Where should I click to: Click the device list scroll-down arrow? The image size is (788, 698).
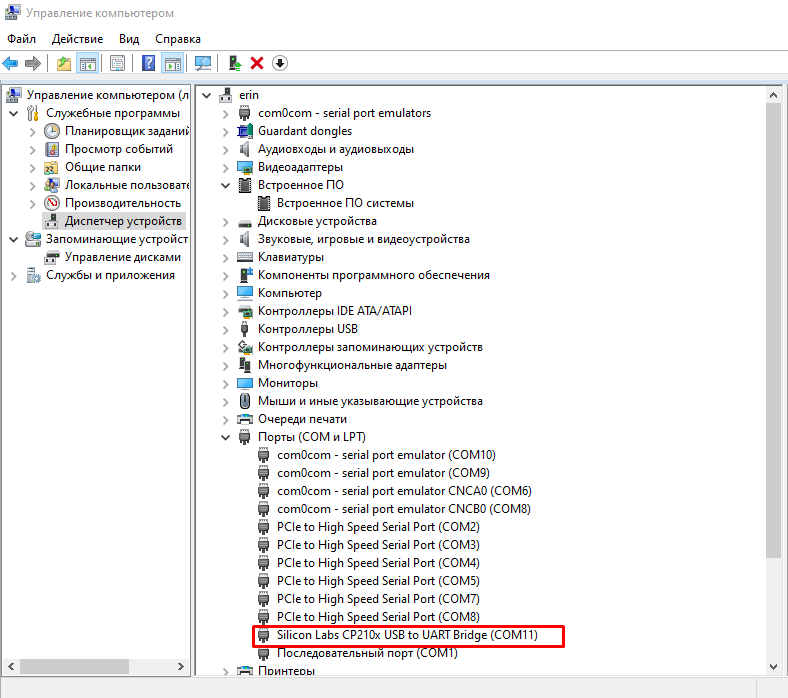tap(773, 667)
